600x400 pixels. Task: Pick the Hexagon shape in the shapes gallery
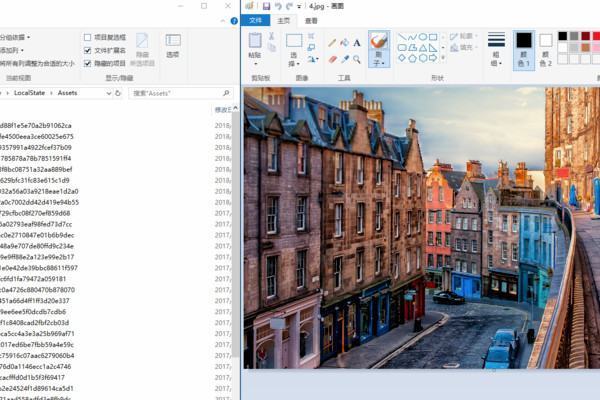pyautogui.click(x=422, y=58)
